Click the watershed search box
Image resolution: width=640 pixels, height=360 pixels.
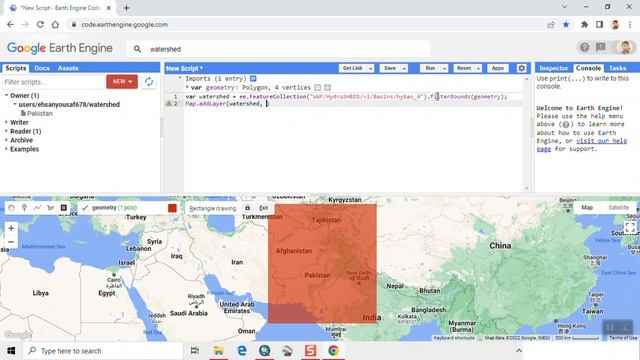pyautogui.click(x=278, y=49)
